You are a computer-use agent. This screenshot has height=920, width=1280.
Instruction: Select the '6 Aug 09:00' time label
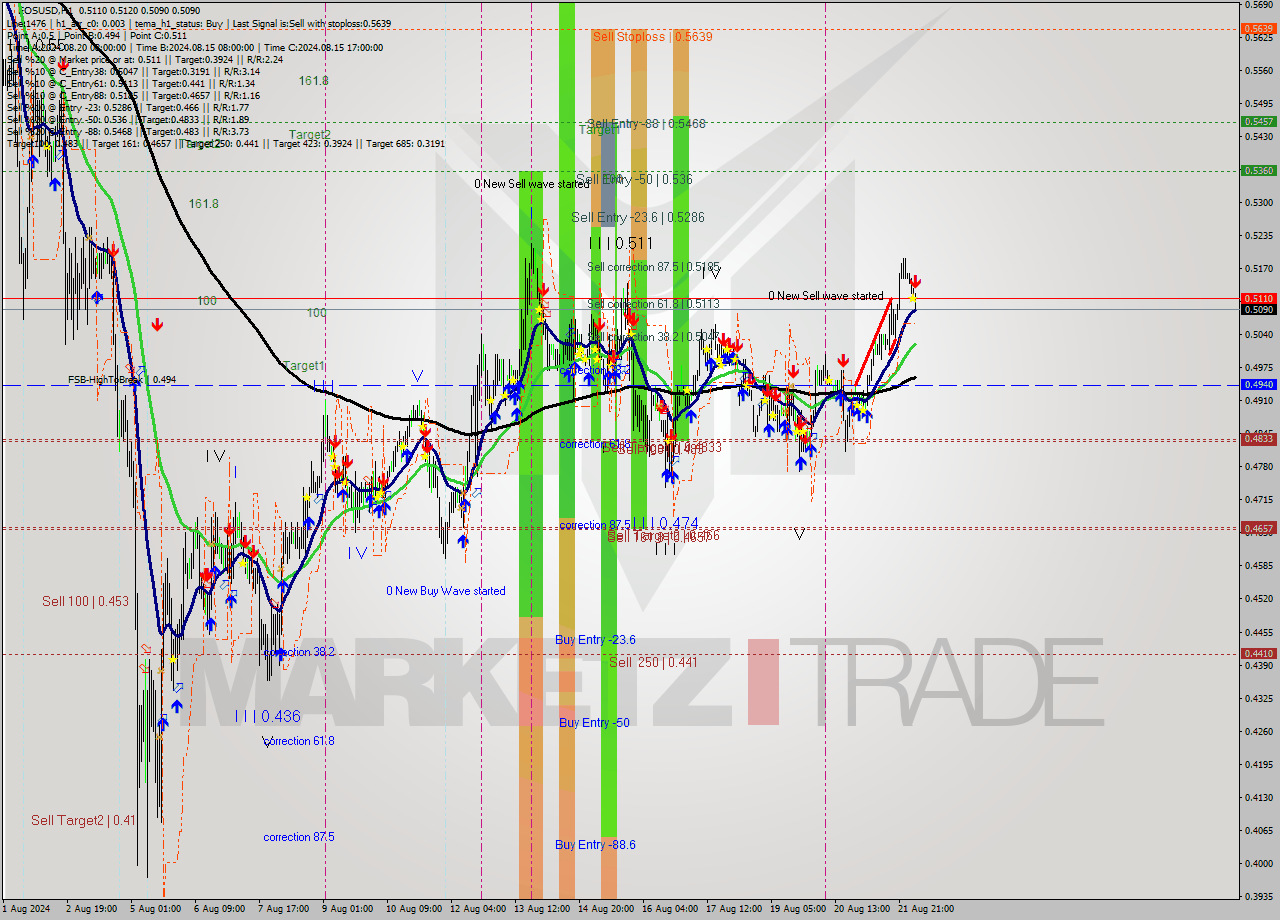(220, 909)
